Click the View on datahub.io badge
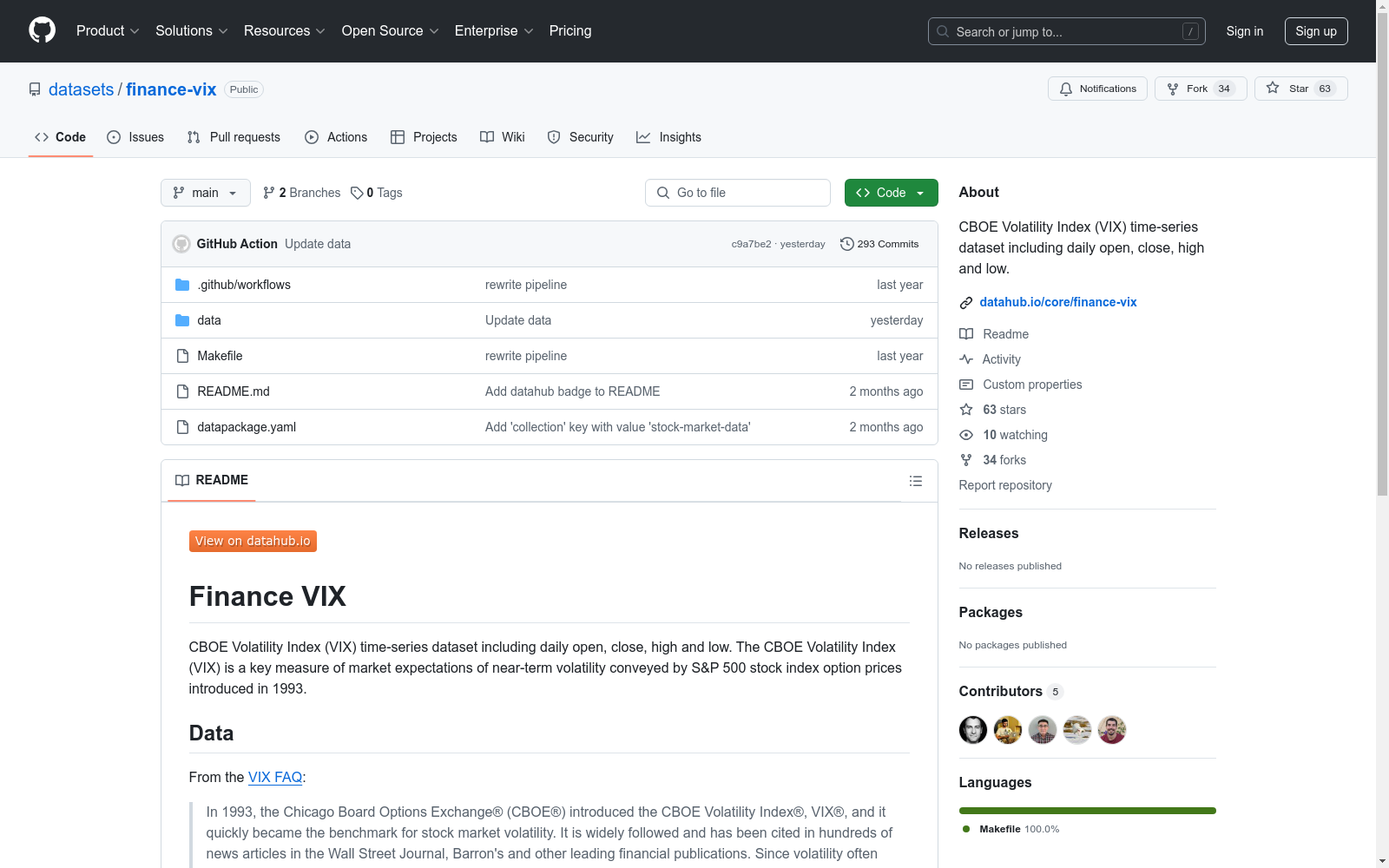This screenshot has width=1389, height=868. pyautogui.click(x=253, y=541)
